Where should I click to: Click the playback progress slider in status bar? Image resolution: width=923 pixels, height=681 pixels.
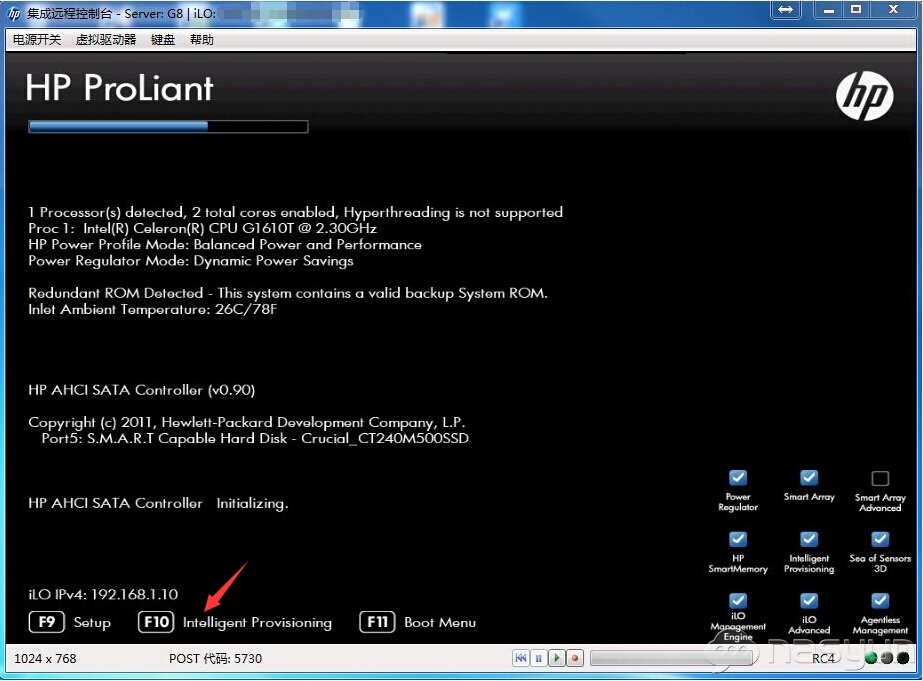671,658
